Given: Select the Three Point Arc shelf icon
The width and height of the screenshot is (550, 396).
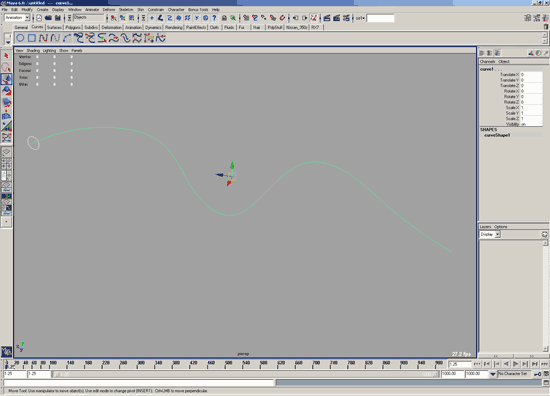Looking at the screenshot, I should pyautogui.click(x=67, y=38).
